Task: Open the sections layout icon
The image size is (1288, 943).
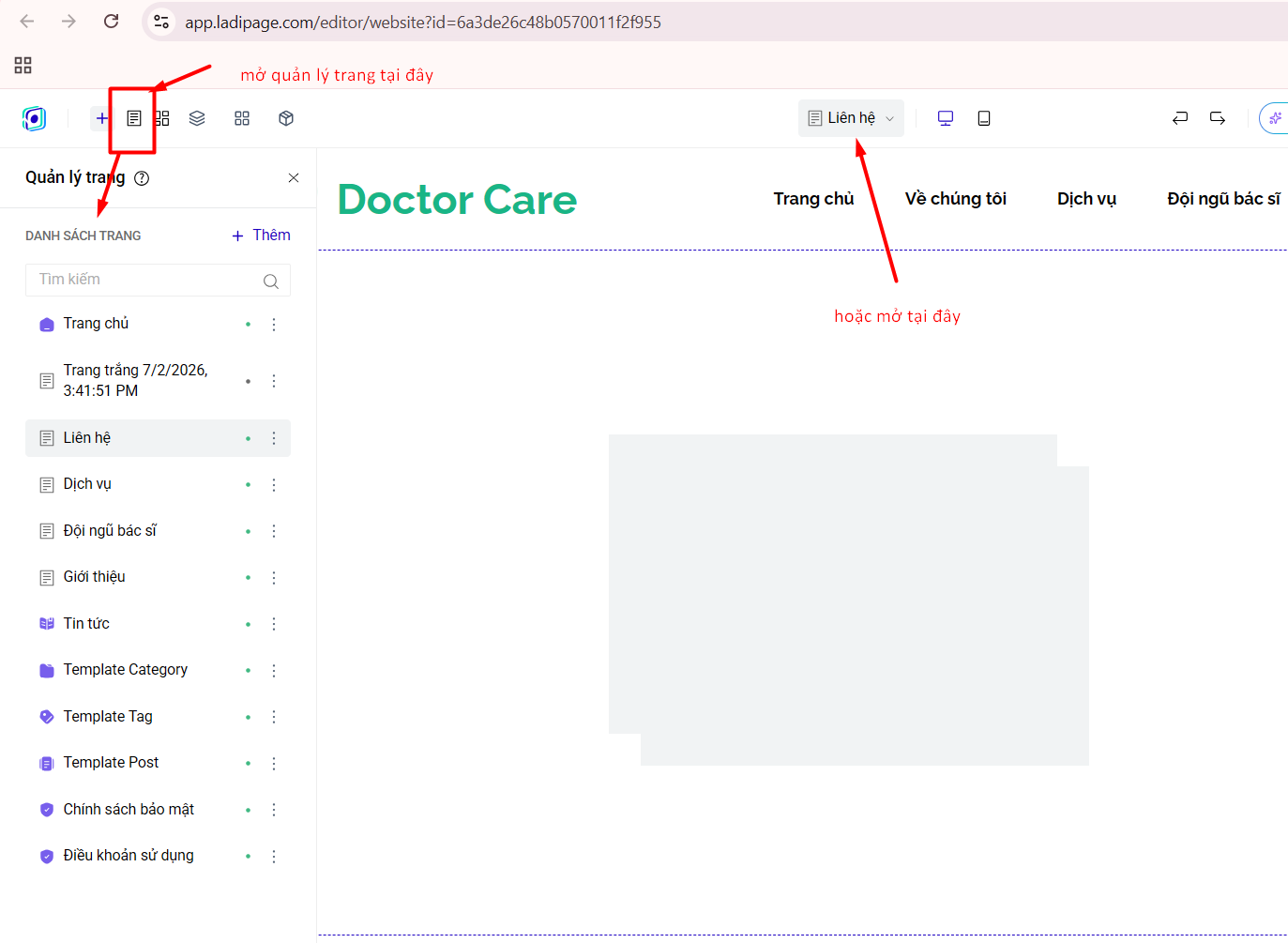Action: (163, 118)
